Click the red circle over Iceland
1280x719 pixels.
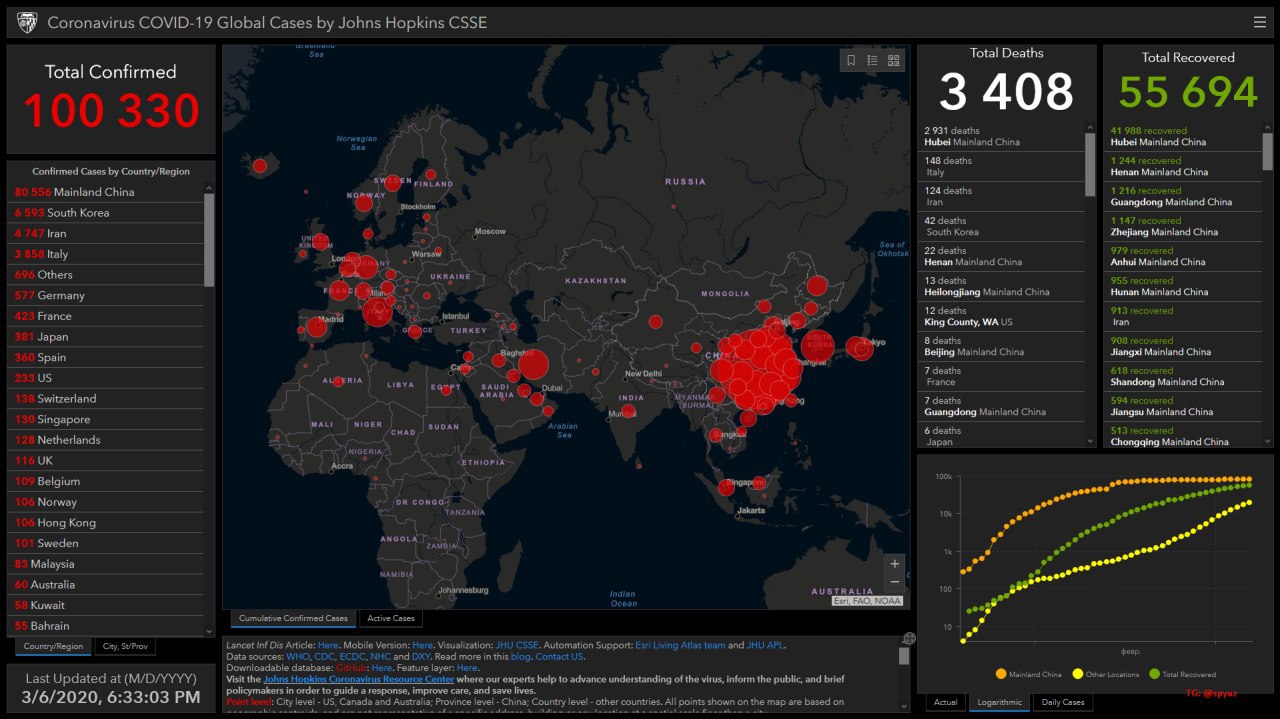(x=260, y=165)
